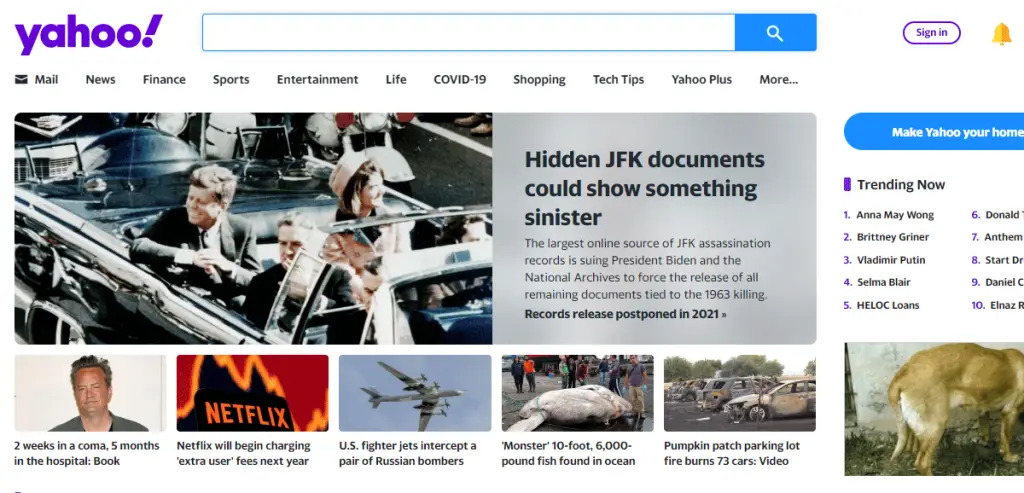The height and width of the screenshot is (493, 1024).
Task: Open the man in coma story thumbnail
Action: [x=90, y=393]
